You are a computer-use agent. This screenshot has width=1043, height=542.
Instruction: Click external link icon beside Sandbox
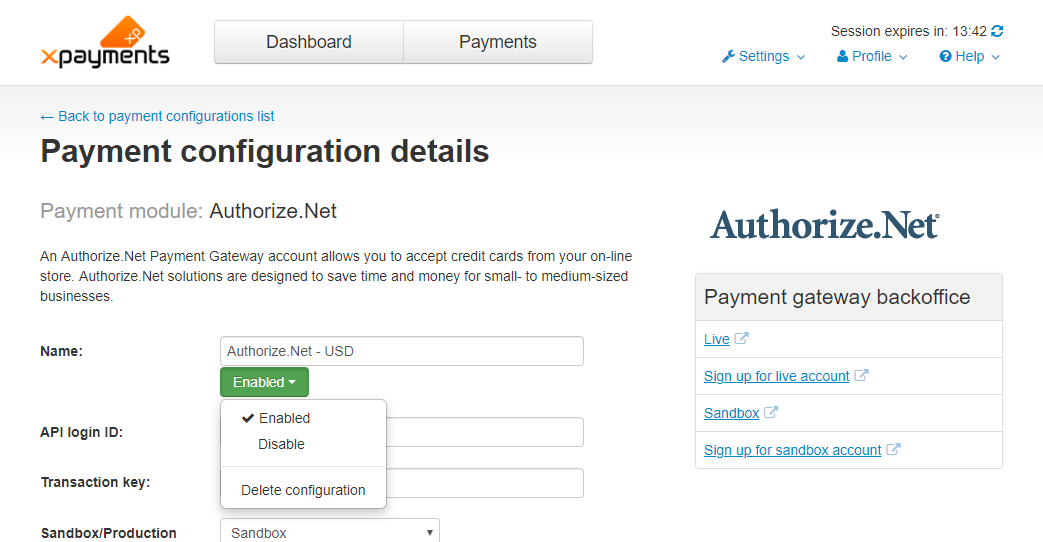pos(770,412)
